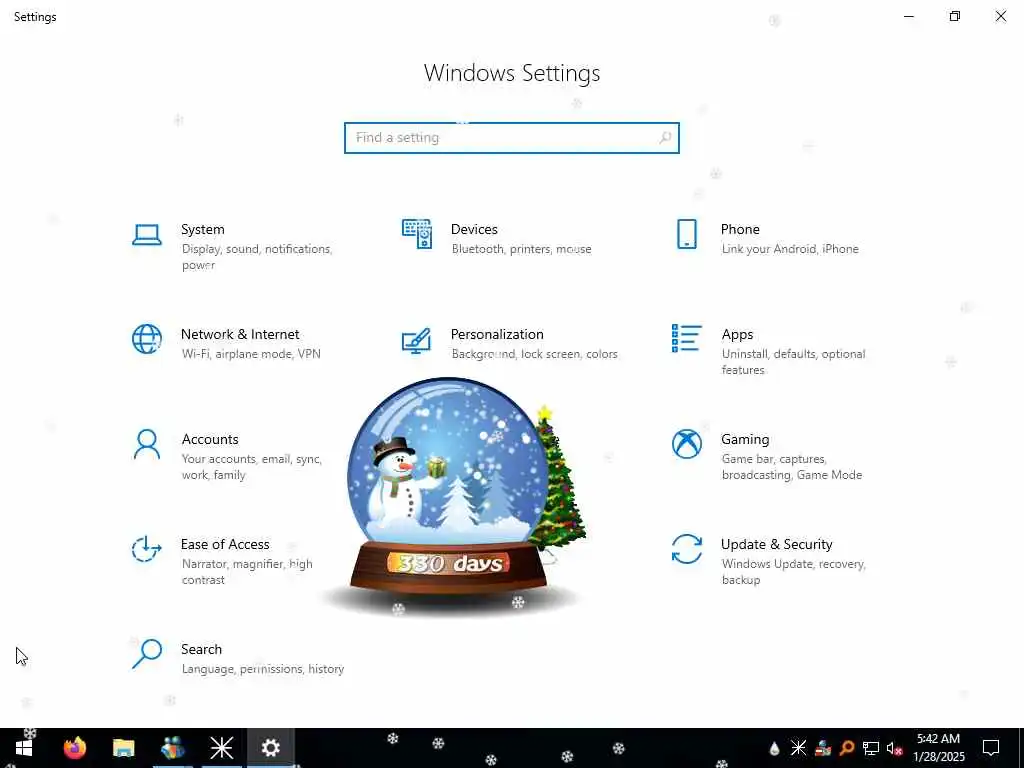The width and height of the screenshot is (1024, 768).
Task: Open the Ease of Access icon
Action: 146,549
